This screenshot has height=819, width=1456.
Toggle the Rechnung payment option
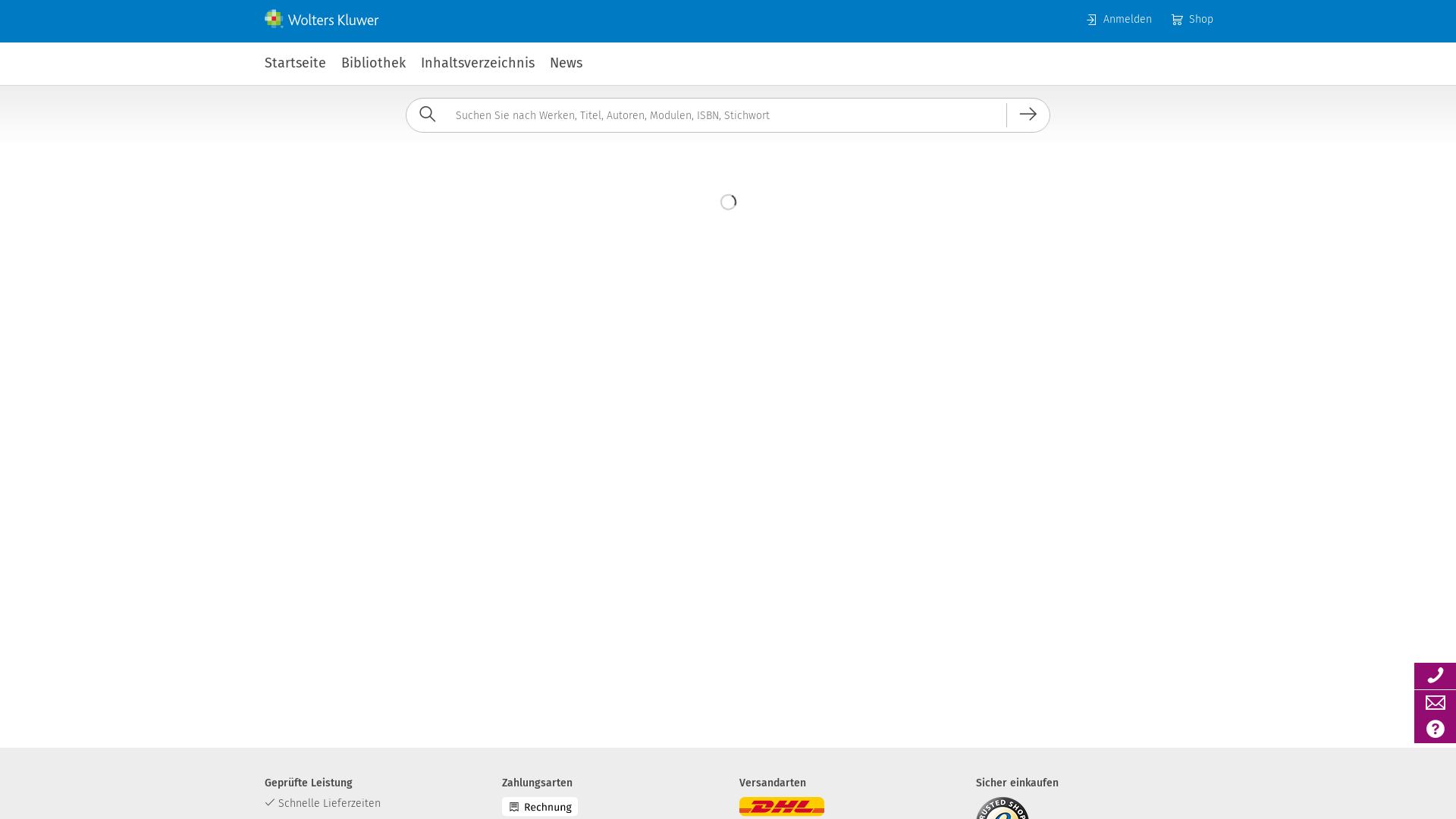pyautogui.click(x=539, y=806)
